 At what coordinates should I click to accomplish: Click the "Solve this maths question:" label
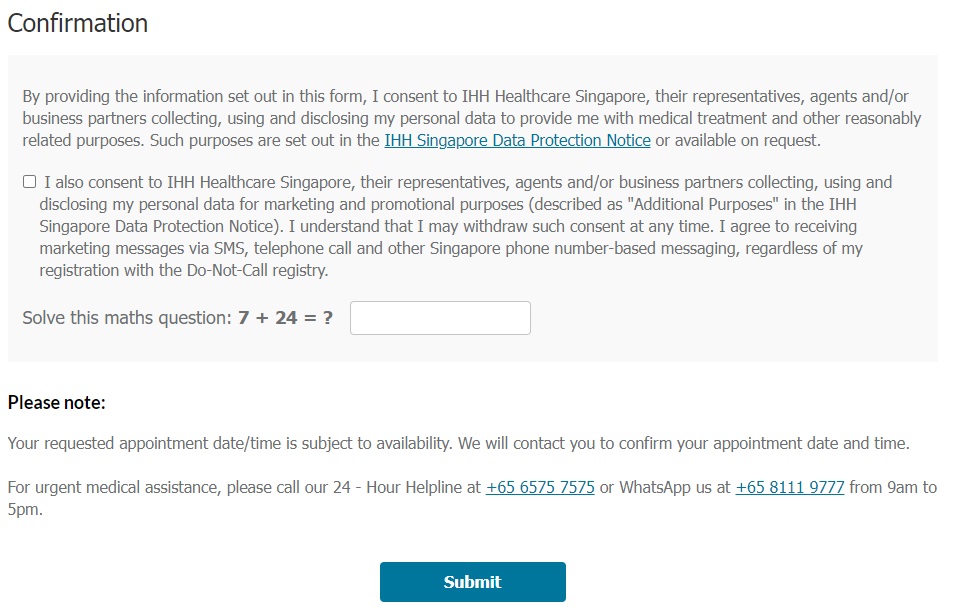coord(127,319)
